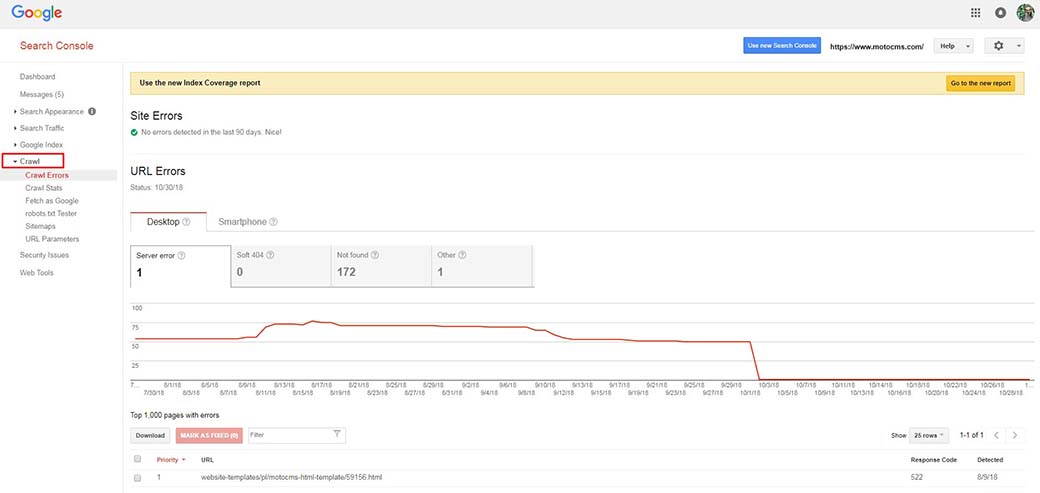1040x493 pixels.
Task: Click the notifications bell icon
Action: [1001, 13]
